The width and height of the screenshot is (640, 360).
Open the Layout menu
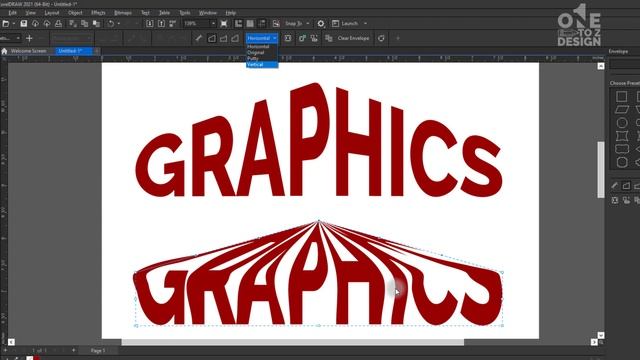pyautogui.click(x=52, y=13)
